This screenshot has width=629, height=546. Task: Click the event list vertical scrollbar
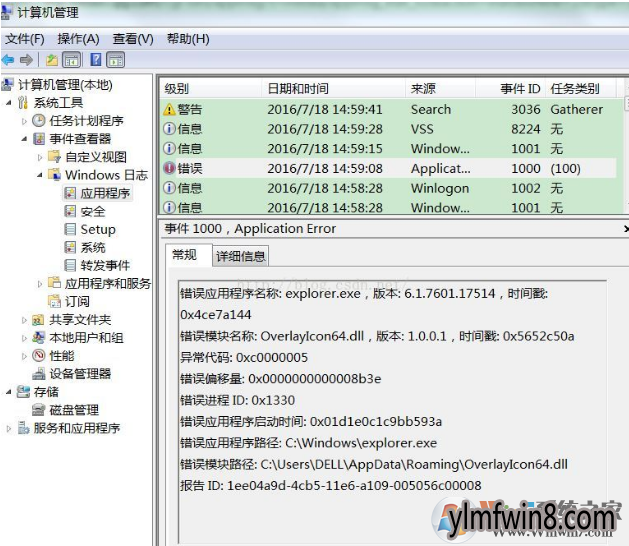626,145
